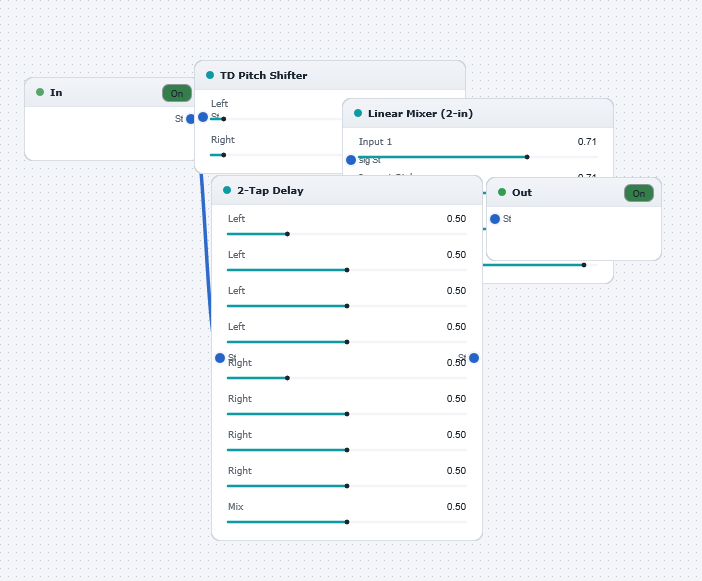Click the first Left slider handle in 2-Tap Delay
Viewport: 702px width, 581px height.
pyautogui.click(x=287, y=234)
